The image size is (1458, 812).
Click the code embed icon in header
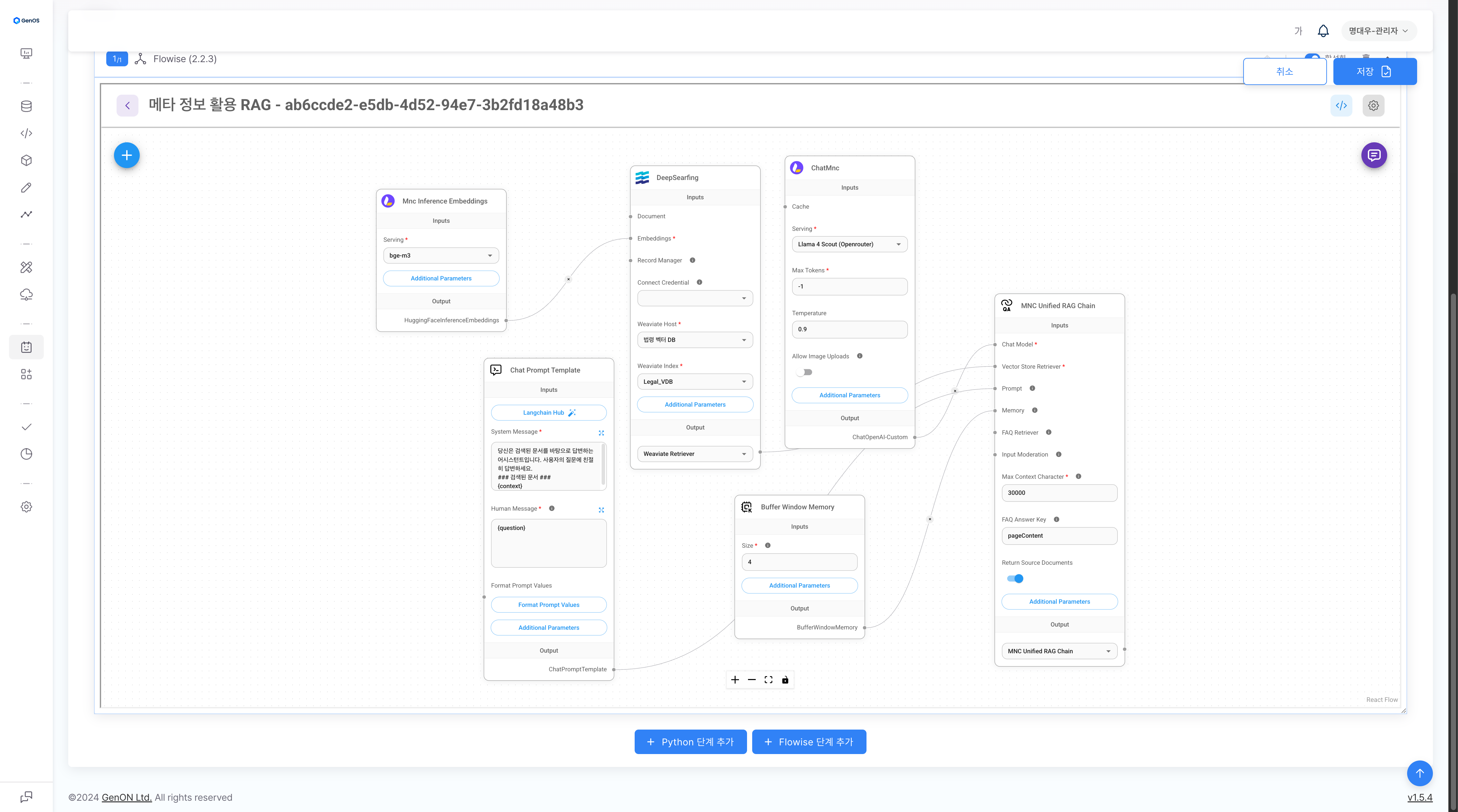[1341, 105]
